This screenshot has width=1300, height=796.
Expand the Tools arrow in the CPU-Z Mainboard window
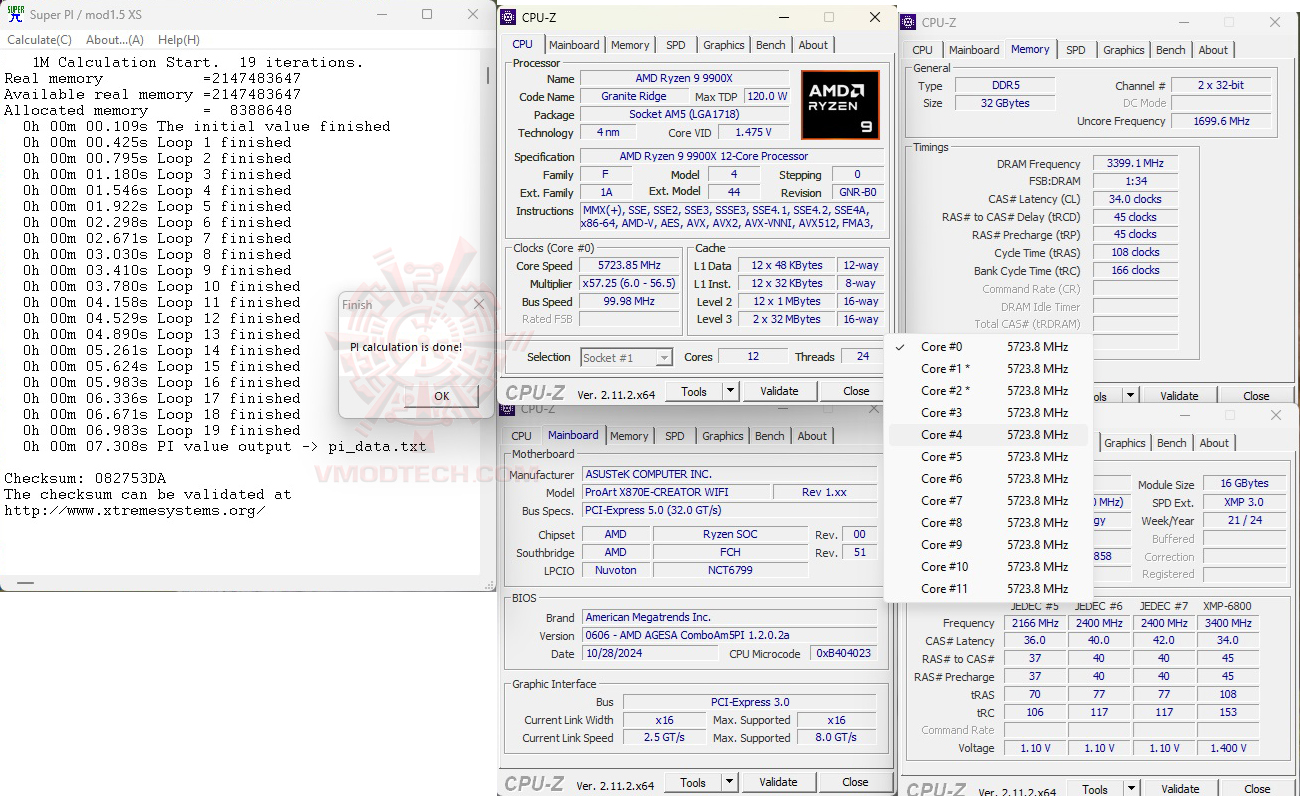point(730,782)
